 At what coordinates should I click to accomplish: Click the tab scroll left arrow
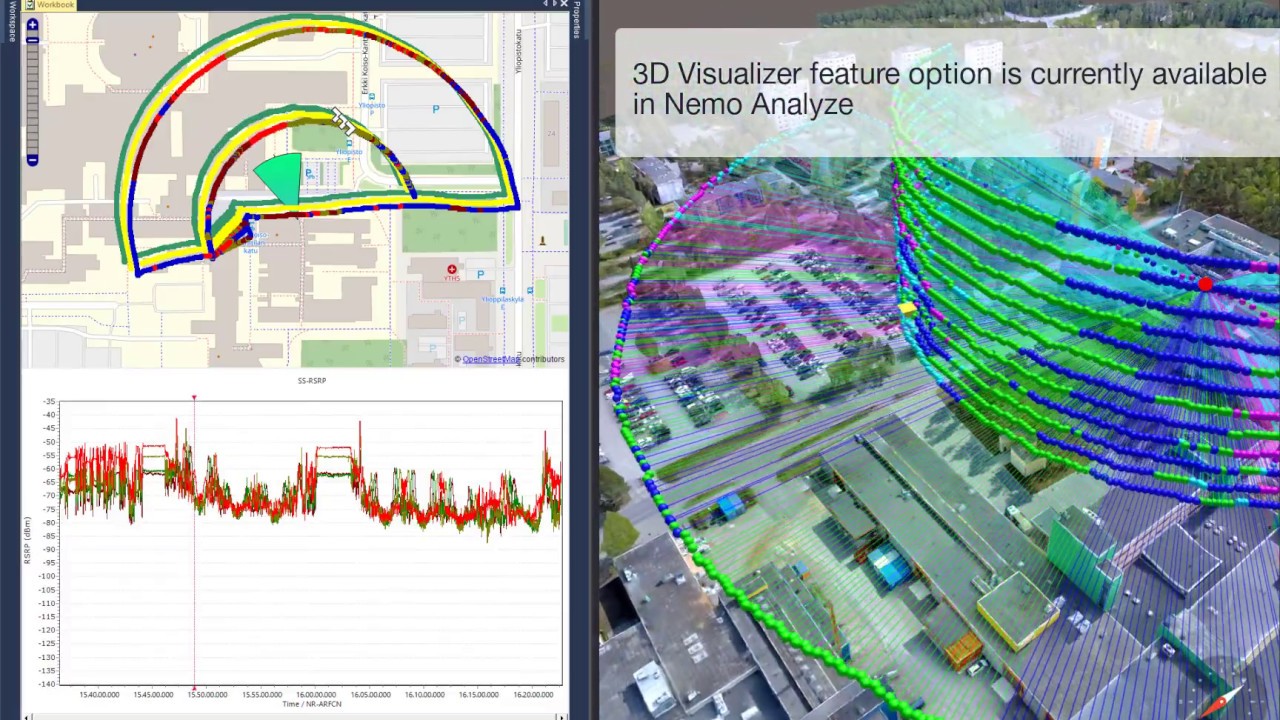(x=546, y=4)
